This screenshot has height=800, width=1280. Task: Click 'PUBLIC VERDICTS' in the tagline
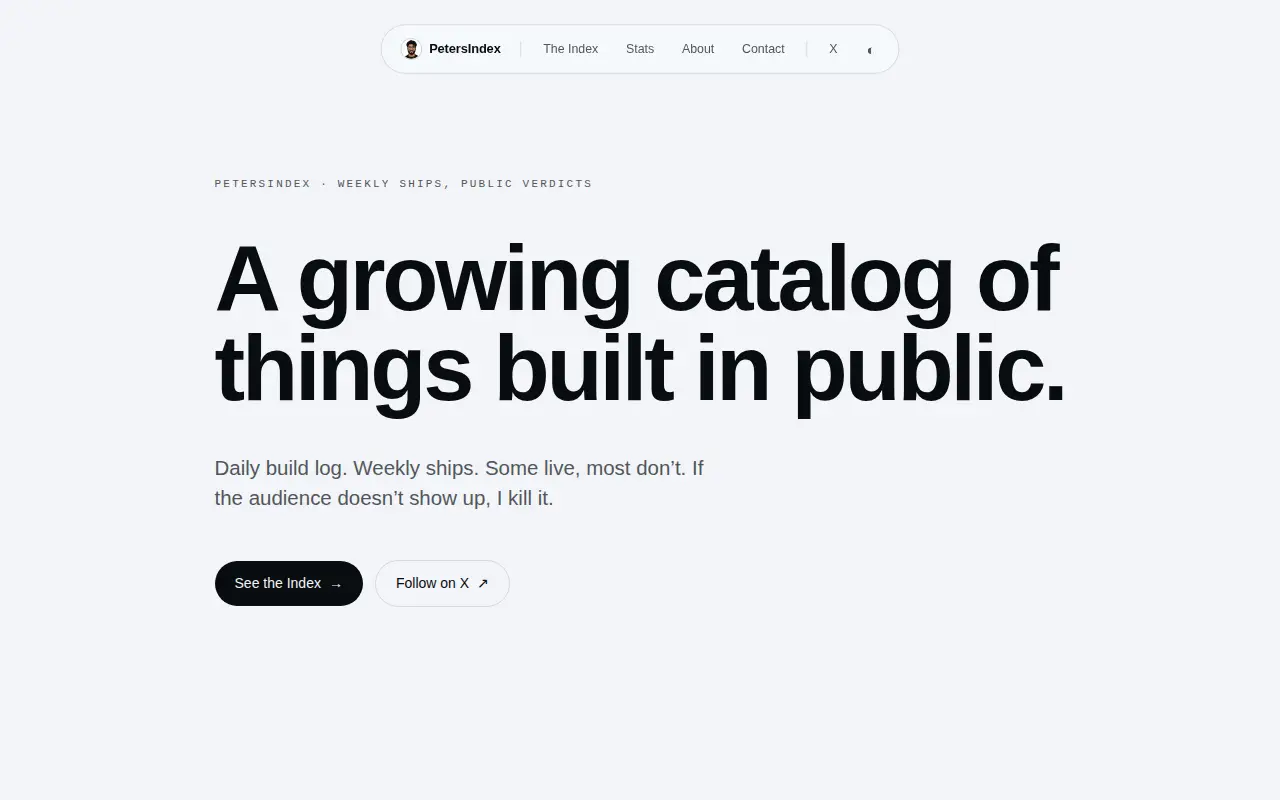[526, 184]
